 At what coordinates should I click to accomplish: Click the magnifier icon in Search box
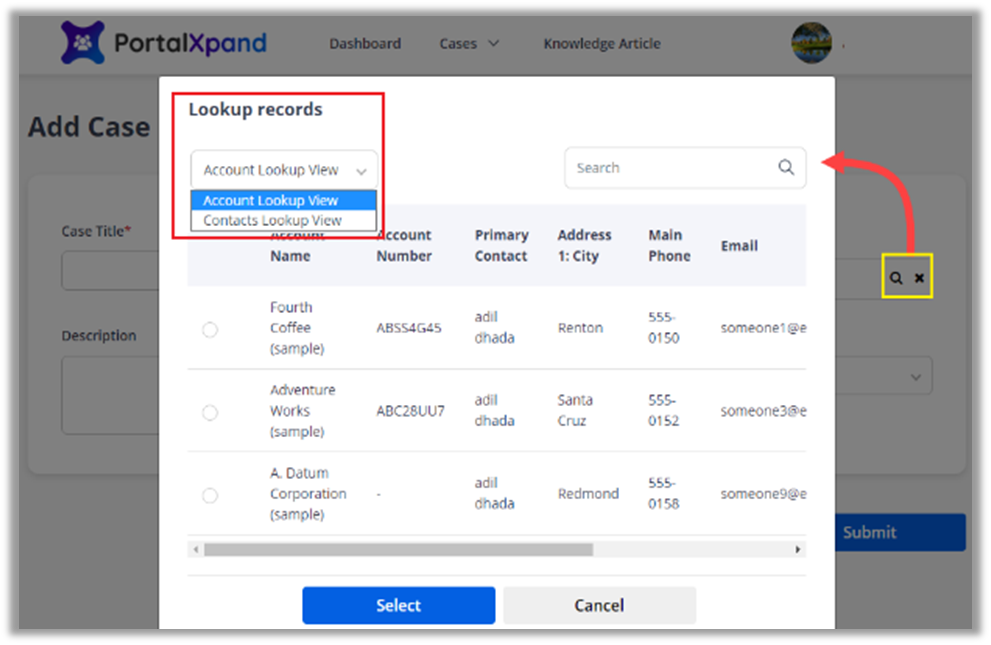click(x=786, y=168)
